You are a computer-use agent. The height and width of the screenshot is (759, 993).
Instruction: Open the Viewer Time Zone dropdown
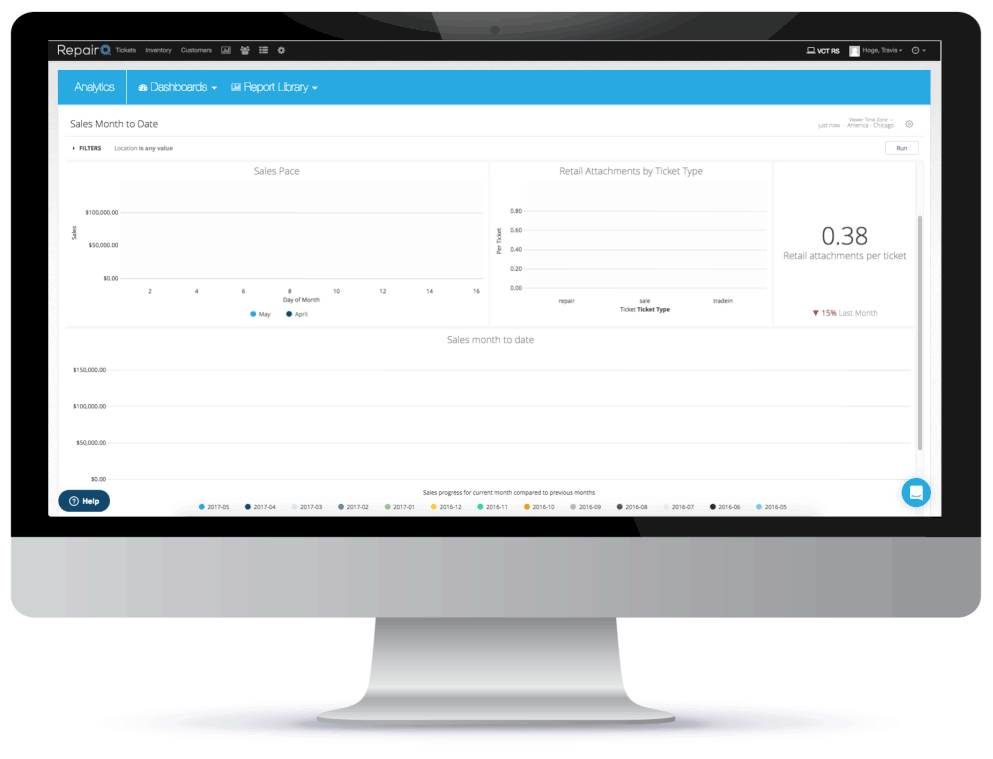coord(871,120)
